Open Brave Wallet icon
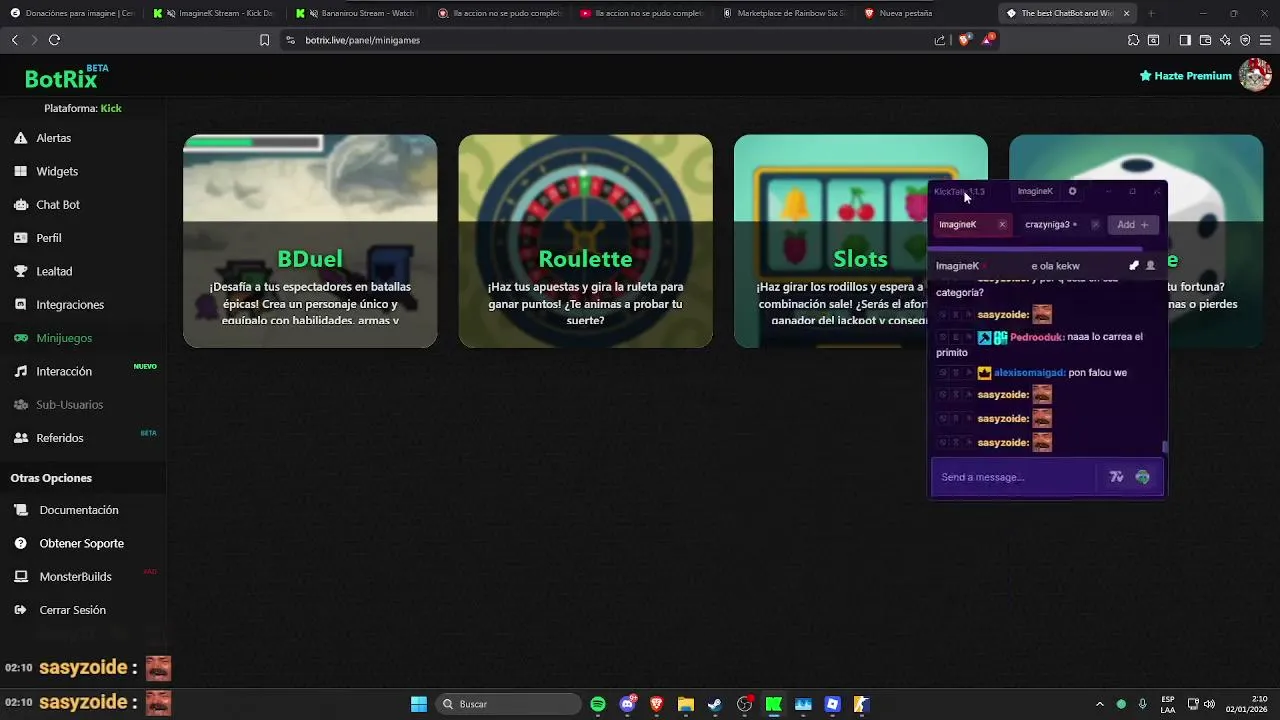1280x720 pixels. pos(1205,40)
